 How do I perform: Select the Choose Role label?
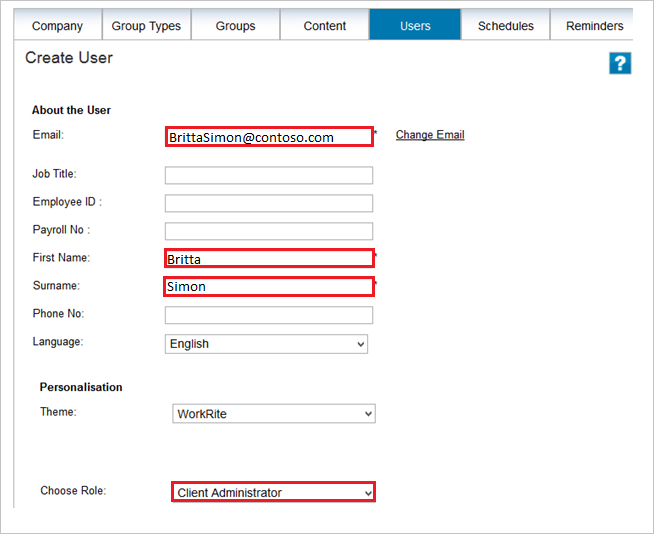click(x=73, y=490)
